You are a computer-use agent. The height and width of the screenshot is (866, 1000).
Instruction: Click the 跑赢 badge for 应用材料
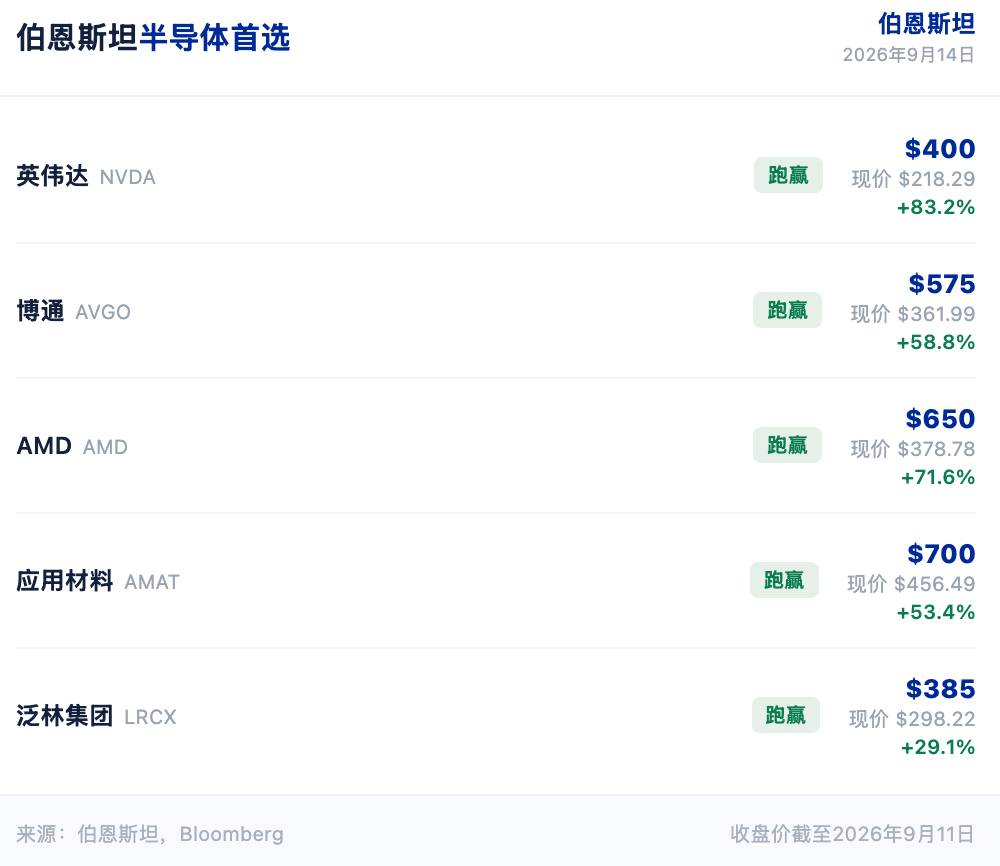coord(784,580)
